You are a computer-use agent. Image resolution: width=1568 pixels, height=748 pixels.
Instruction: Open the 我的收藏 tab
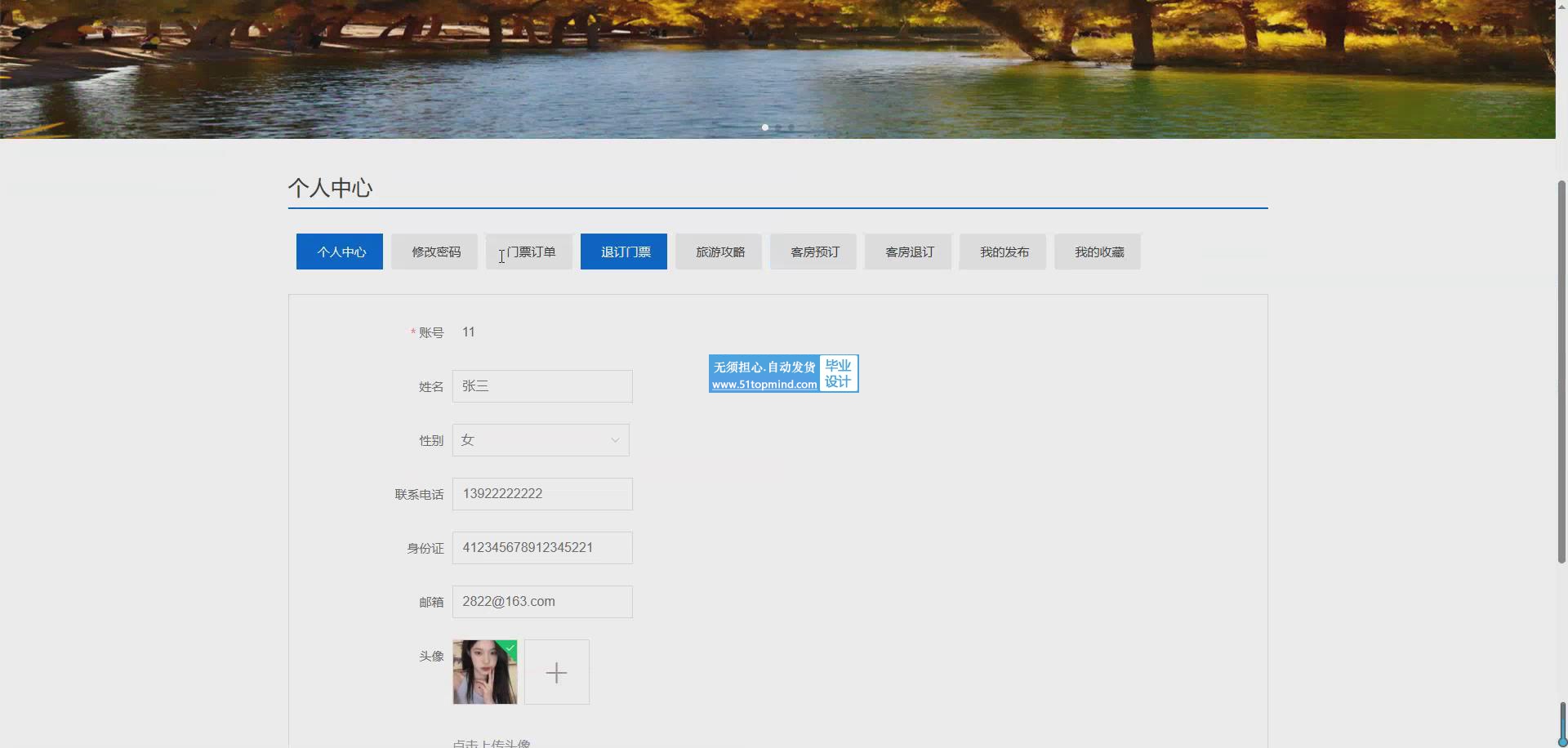point(1098,252)
